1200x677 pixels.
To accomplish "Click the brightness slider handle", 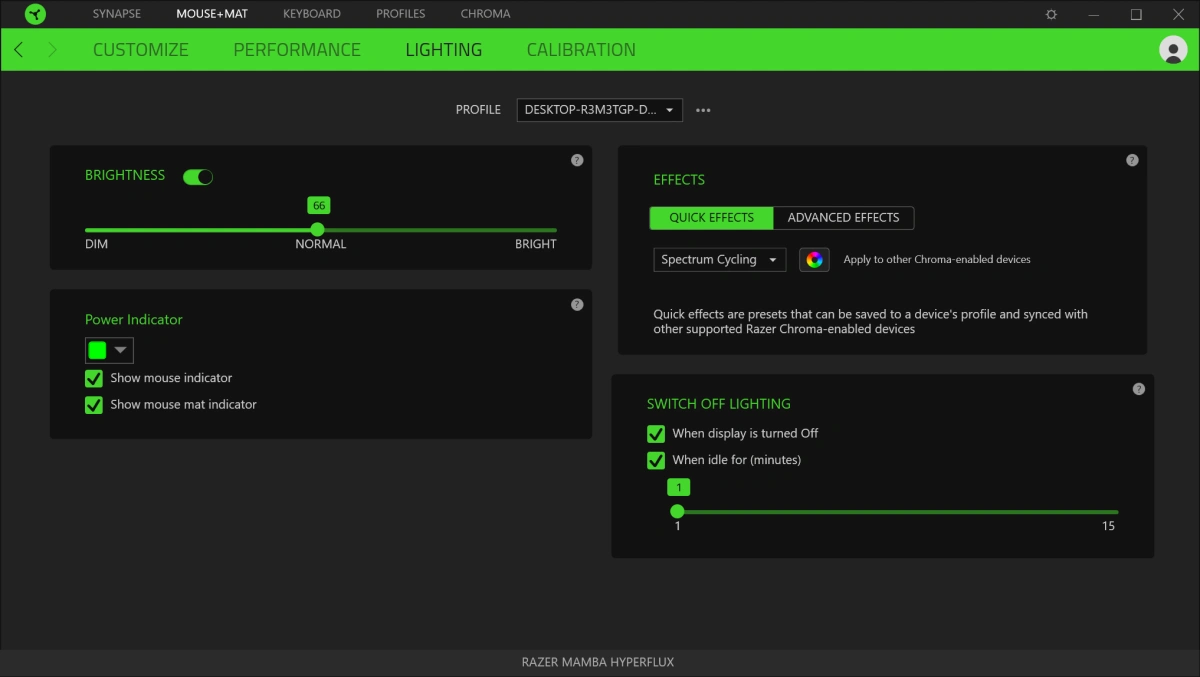I will tap(318, 229).
